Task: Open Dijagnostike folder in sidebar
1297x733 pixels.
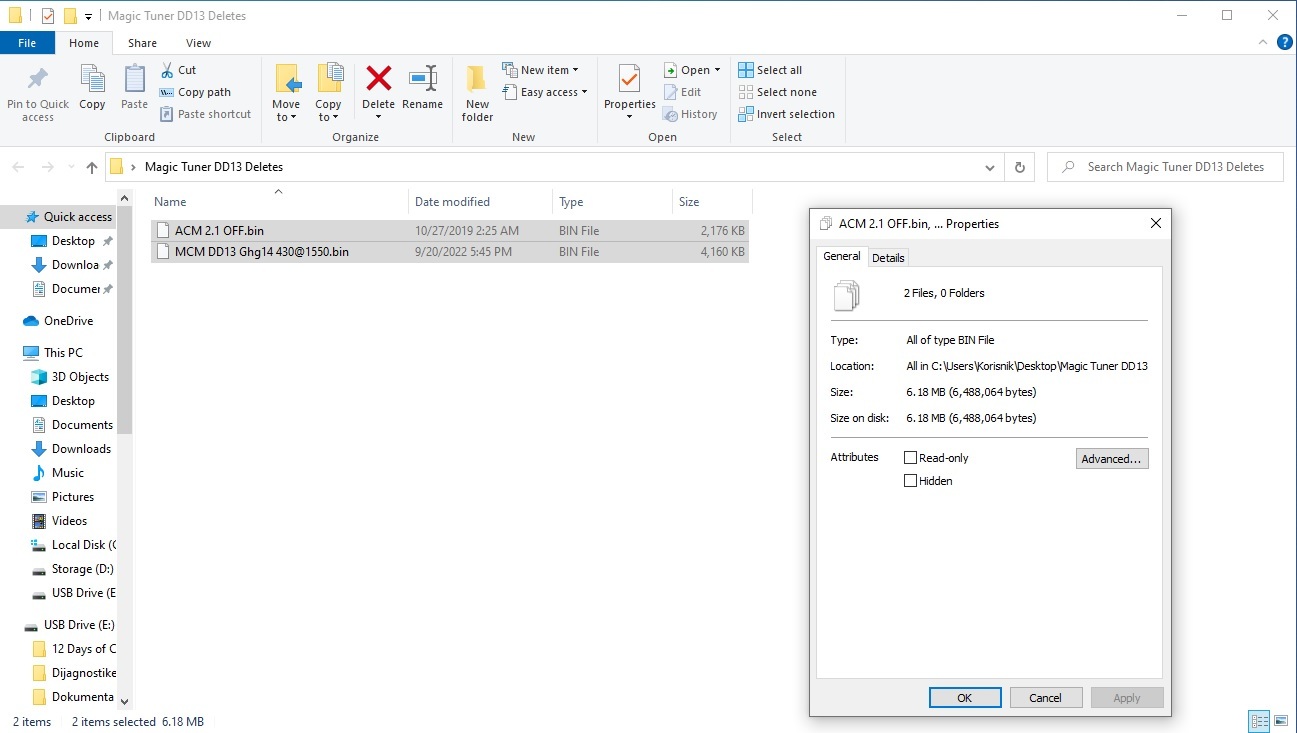Action: [x=84, y=673]
